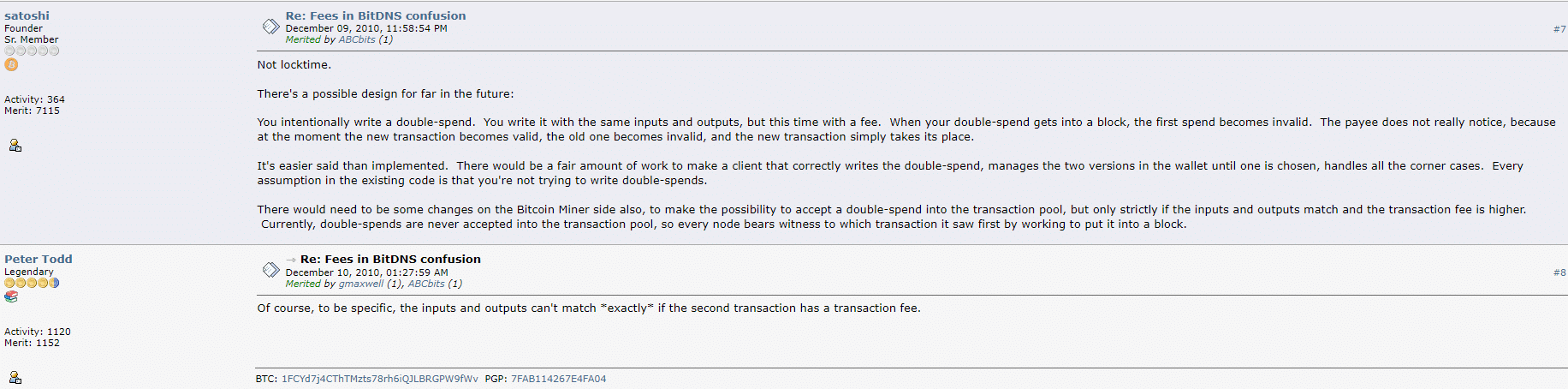Open the Peter Todd username link
Image resolution: width=1568 pixels, height=389 pixels.
pyautogui.click(x=39, y=259)
